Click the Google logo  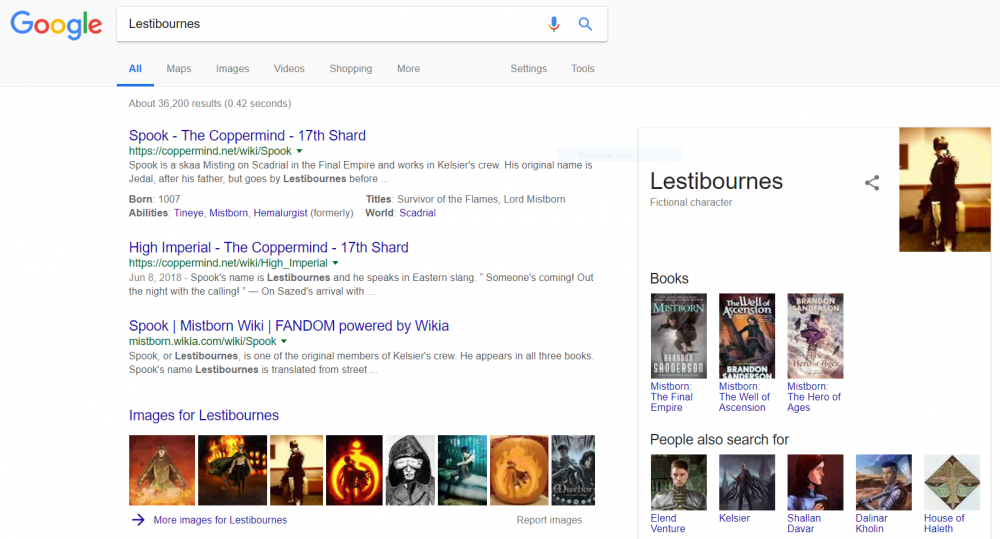coord(56,25)
